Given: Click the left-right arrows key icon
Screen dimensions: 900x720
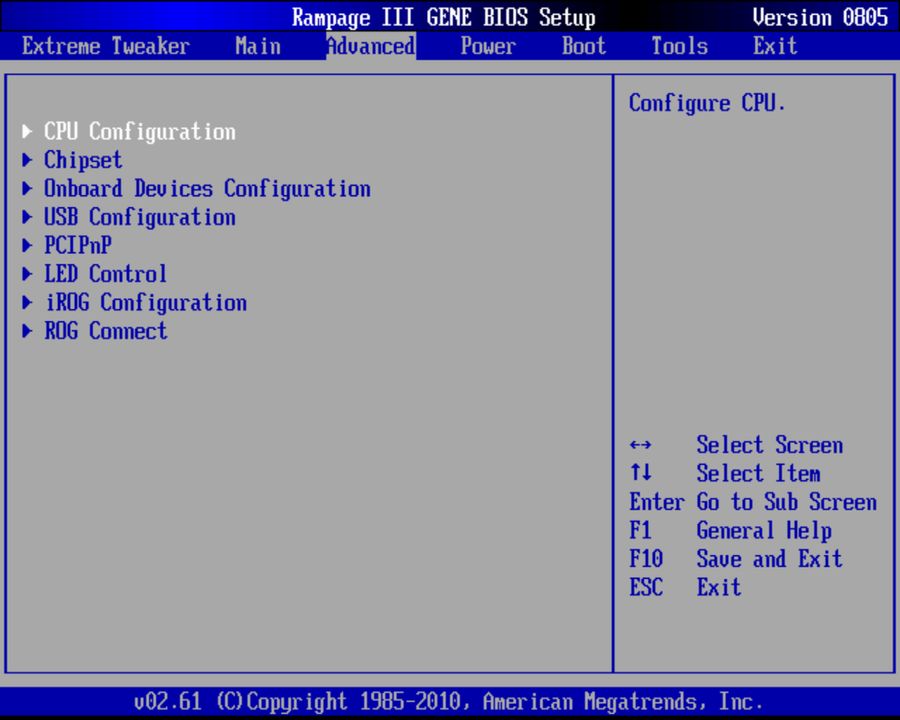Looking at the screenshot, I should pos(640,445).
